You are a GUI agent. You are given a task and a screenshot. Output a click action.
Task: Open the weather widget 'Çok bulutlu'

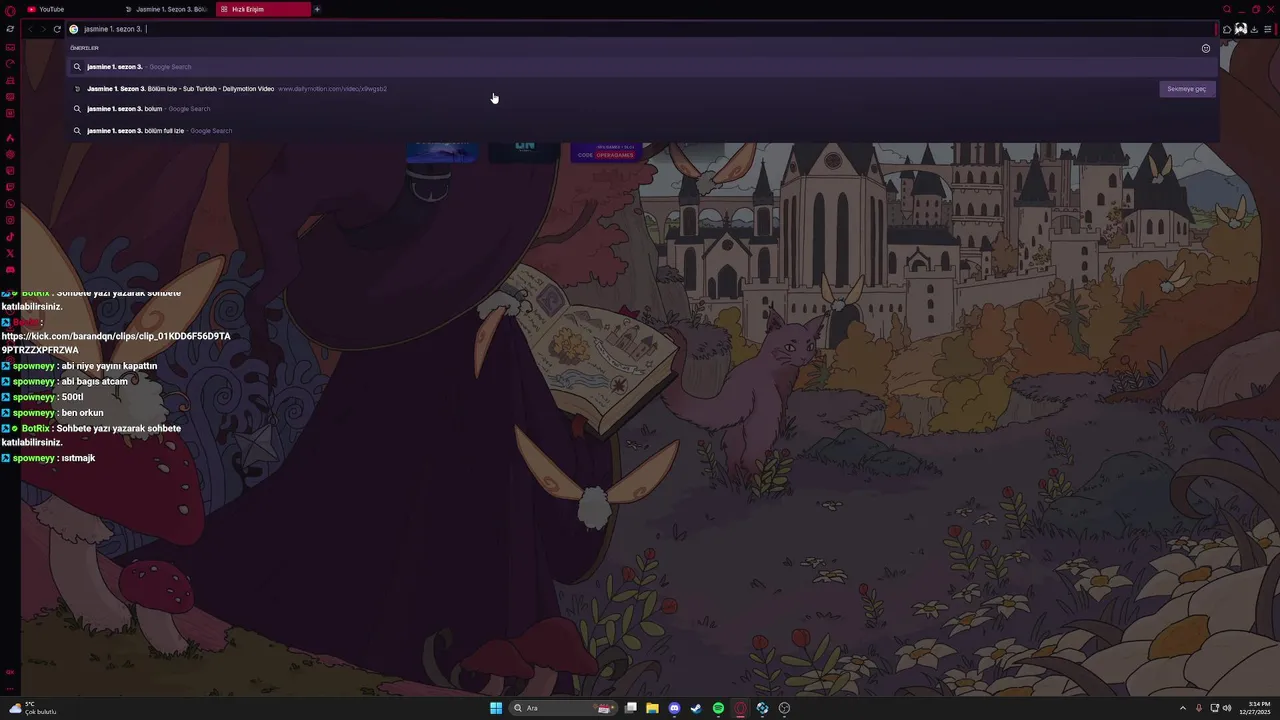click(32, 708)
